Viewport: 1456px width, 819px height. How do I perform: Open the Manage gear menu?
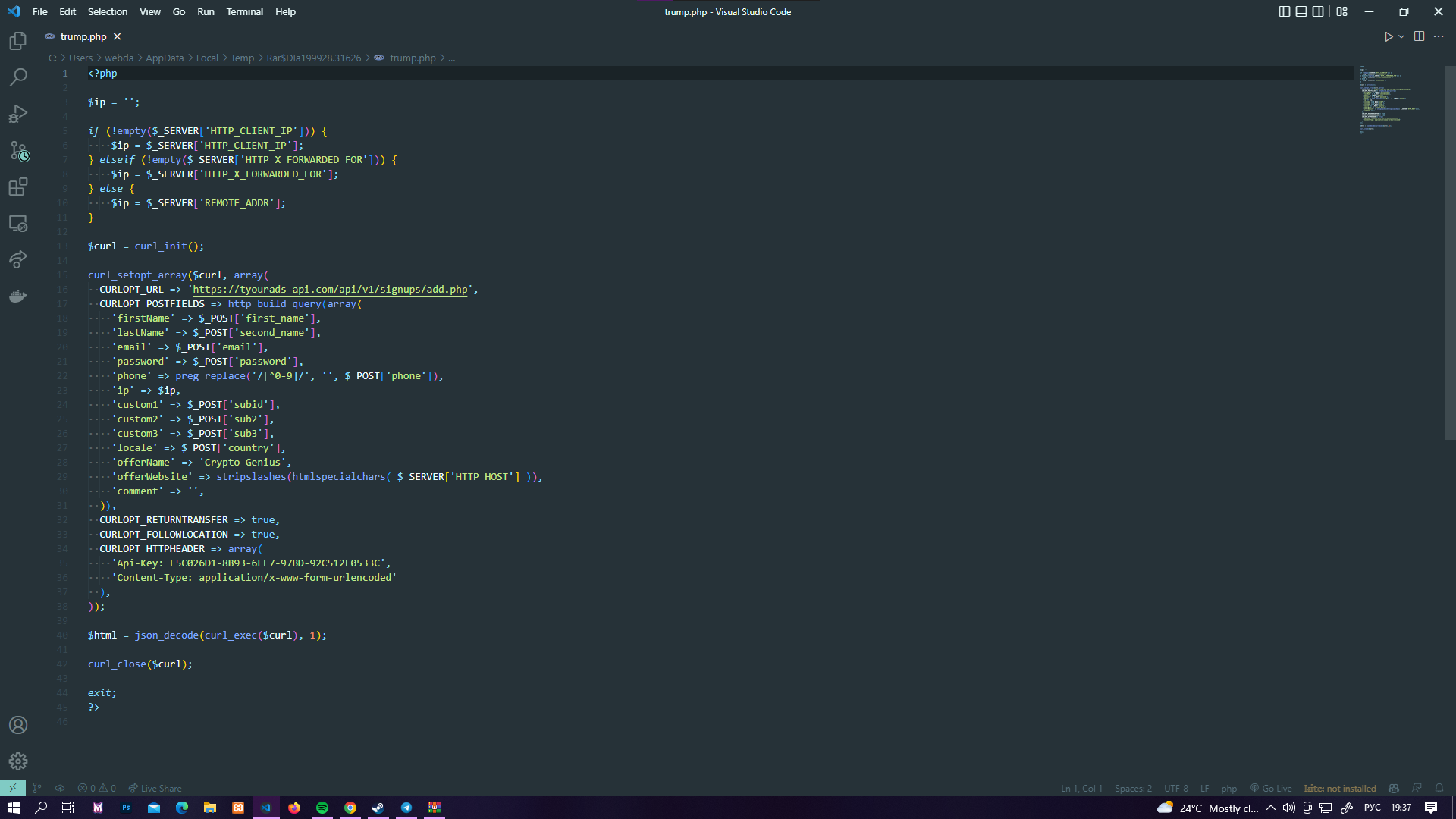pyautogui.click(x=18, y=761)
